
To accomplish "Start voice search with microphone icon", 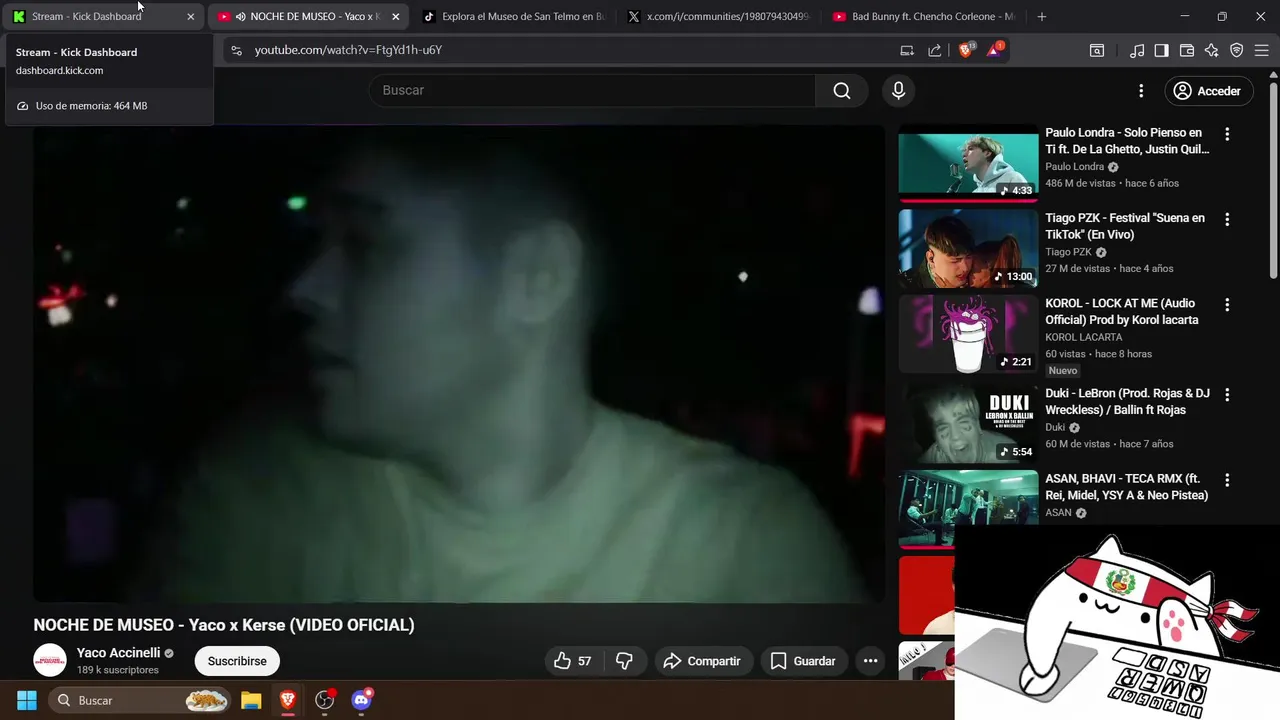I will [x=898, y=91].
